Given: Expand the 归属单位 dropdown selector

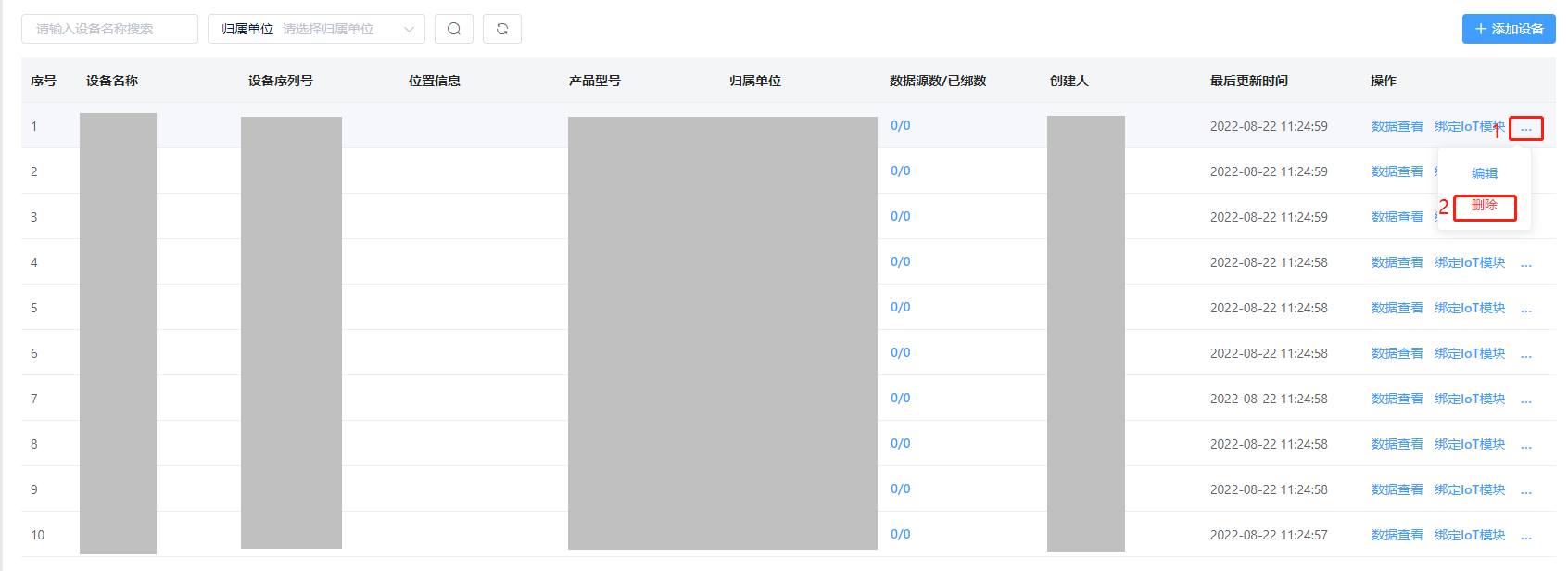Looking at the screenshot, I should point(316,29).
